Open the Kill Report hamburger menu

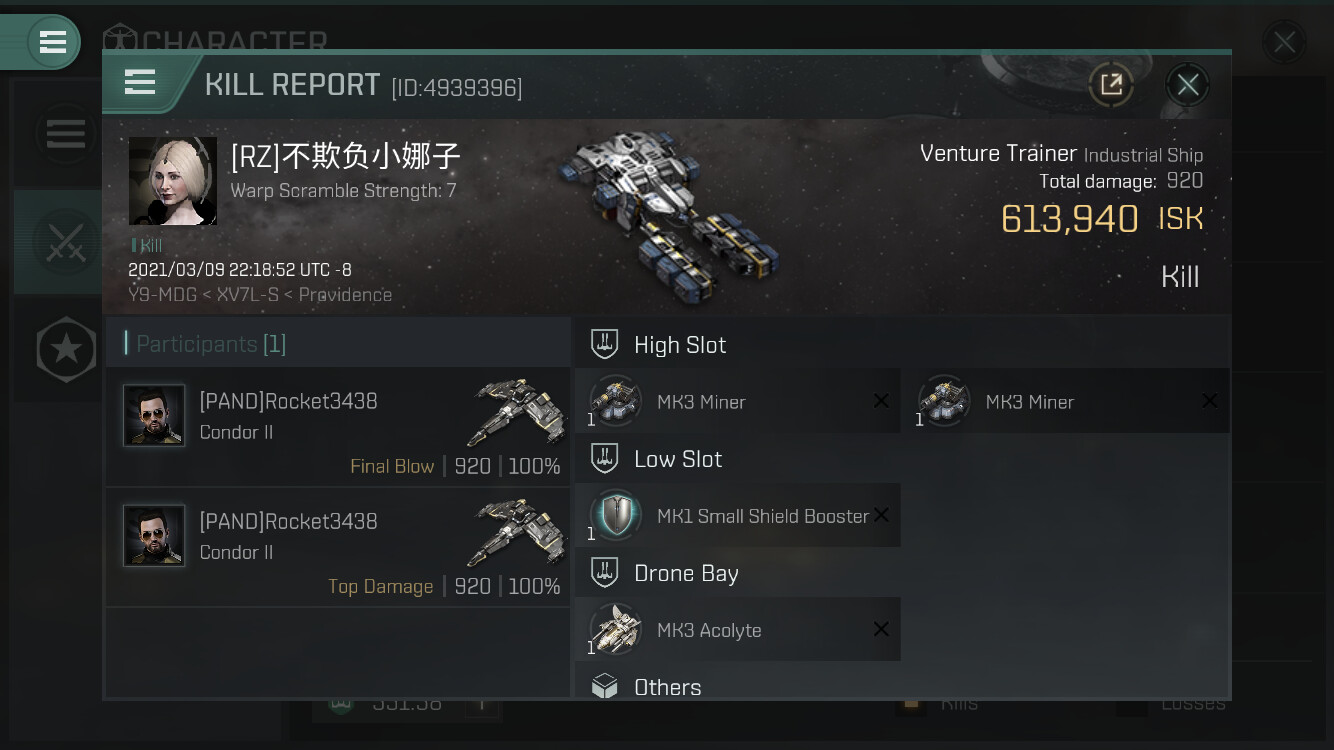coord(140,83)
